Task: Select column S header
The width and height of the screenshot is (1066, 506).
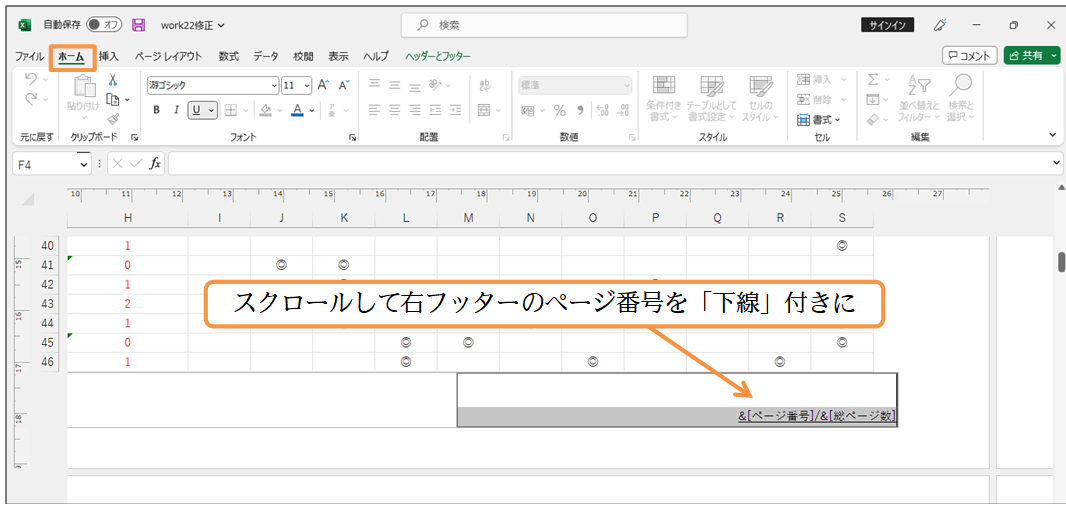Action: click(842, 218)
